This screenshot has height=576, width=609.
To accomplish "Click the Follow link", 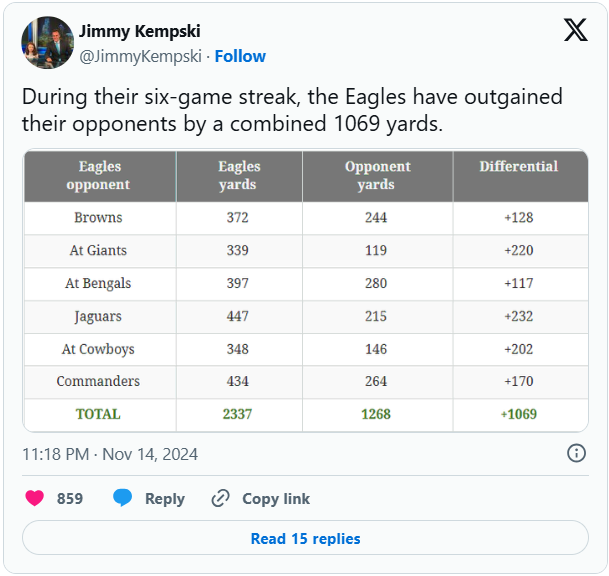I will (240, 56).
